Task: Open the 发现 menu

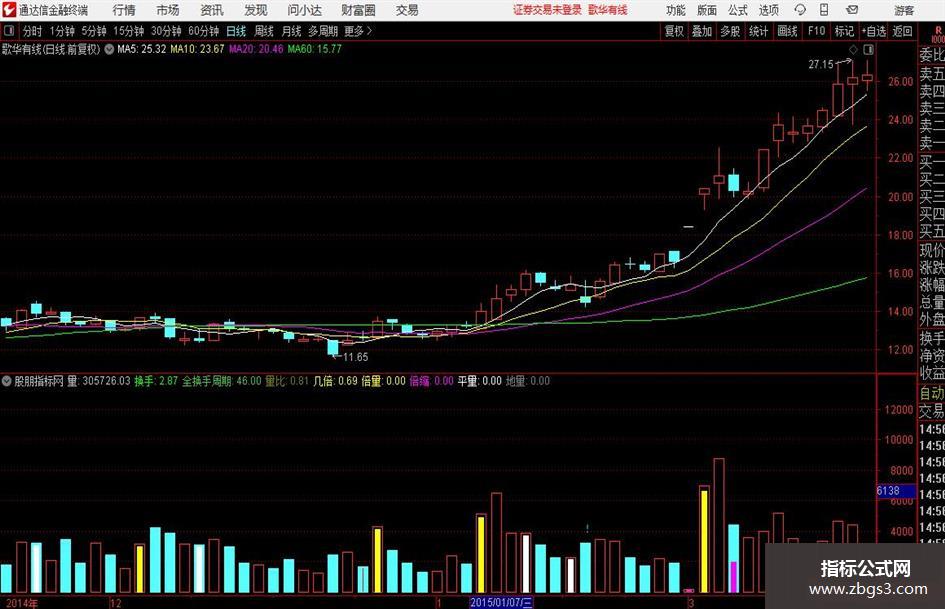Action: (256, 10)
